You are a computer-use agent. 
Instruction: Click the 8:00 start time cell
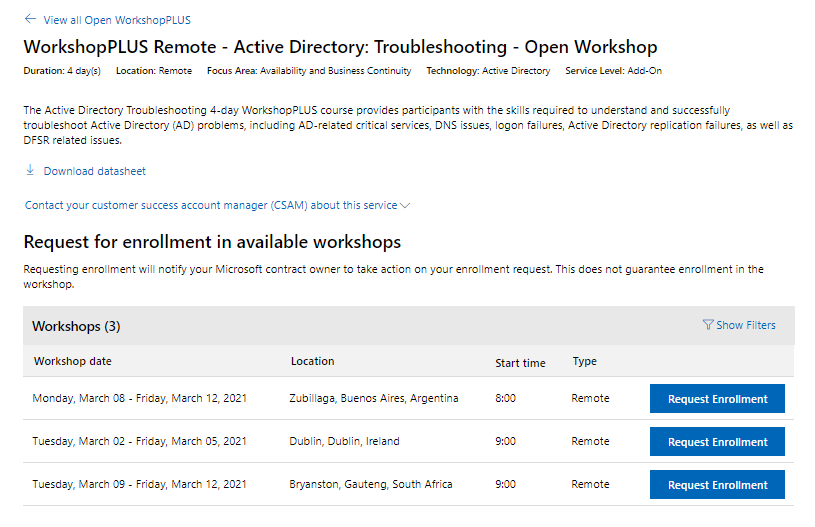[x=505, y=398]
